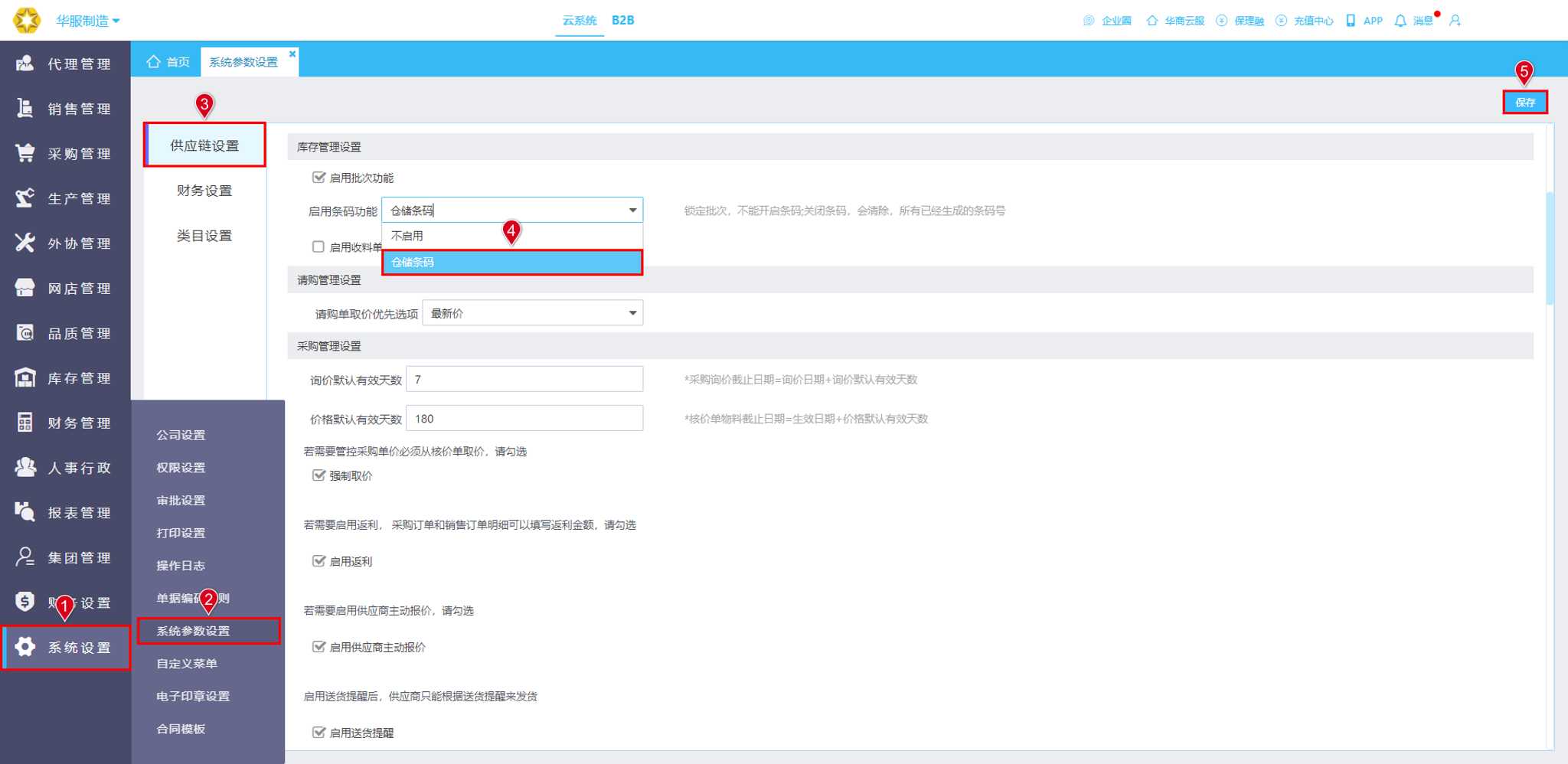Screen dimensions: 1568x764
Task: Disable the 启用送货提醒 checkbox
Action: [x=318, y=733]
